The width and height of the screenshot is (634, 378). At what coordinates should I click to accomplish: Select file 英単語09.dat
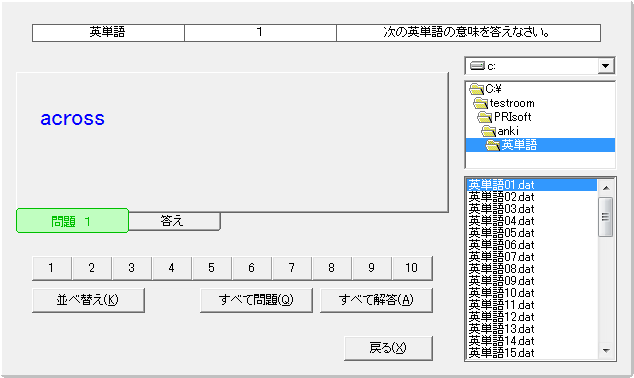(x=531, y=281)
